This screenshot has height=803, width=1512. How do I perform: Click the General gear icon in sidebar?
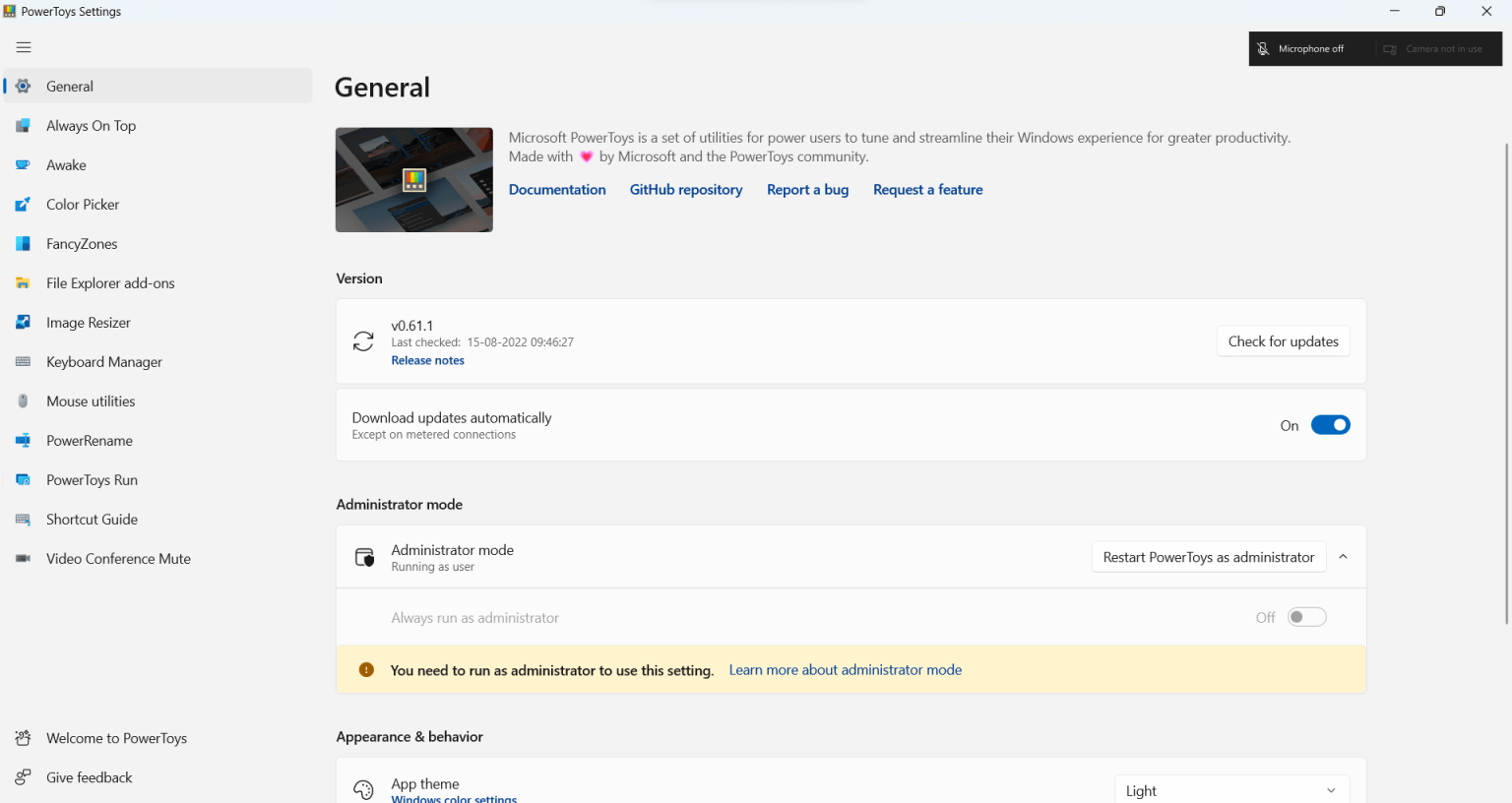pyautogui.click(x=23, y=87)
